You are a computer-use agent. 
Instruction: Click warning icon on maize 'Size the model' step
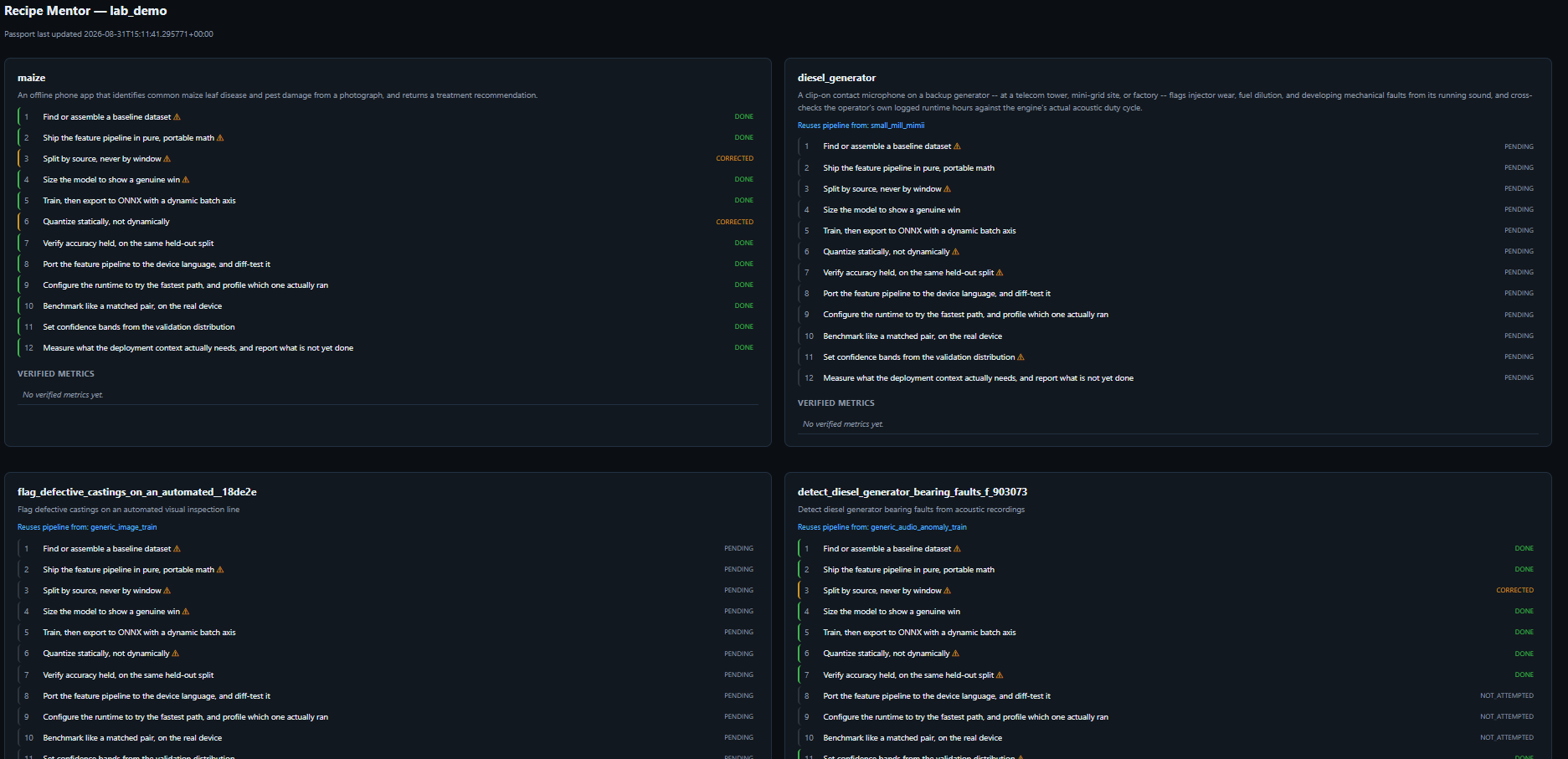pyautogui.click(x=186, y=180)
